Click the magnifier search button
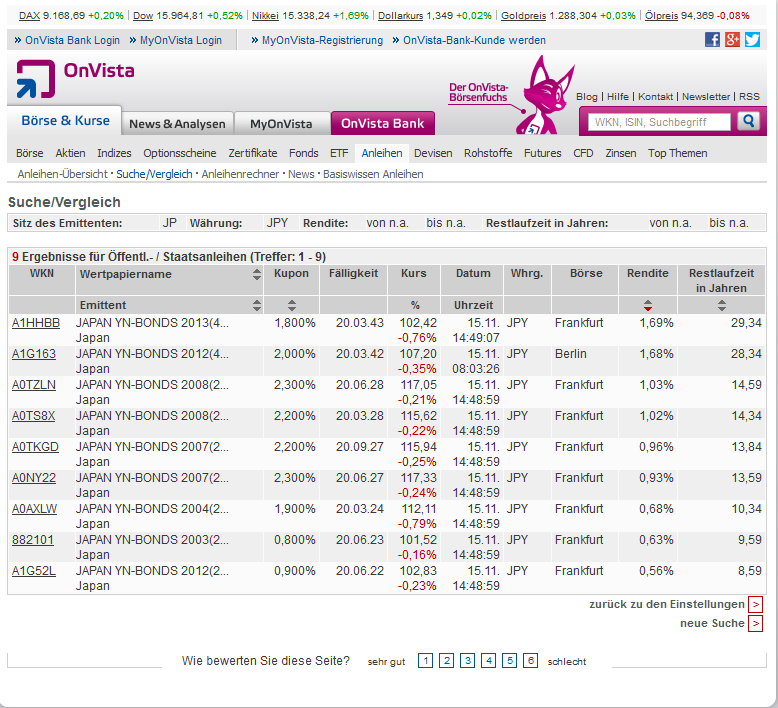The image size is (778, 708). click(748, 121)
